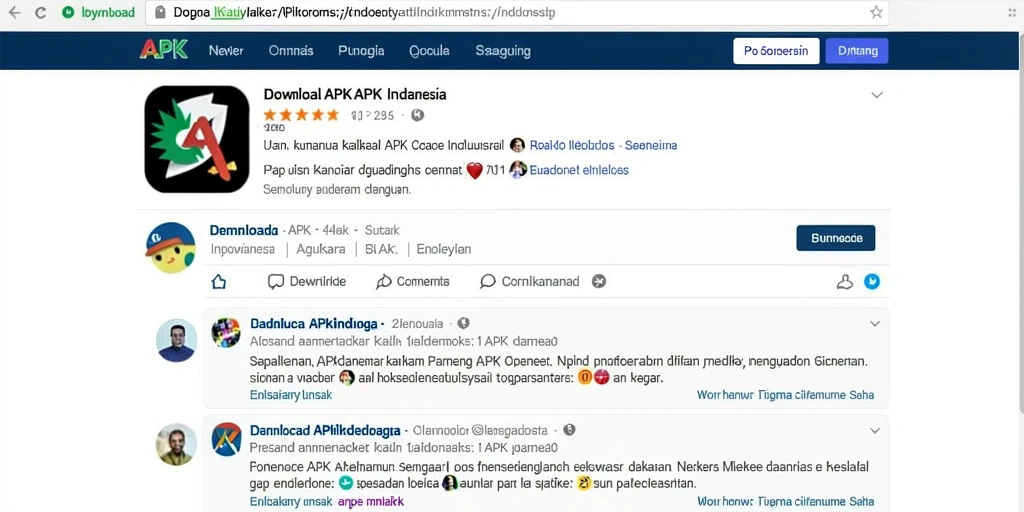Click Dannlocad APlikdedoagra app icon
1024x512 pixels.
click(x=227, y=439)
